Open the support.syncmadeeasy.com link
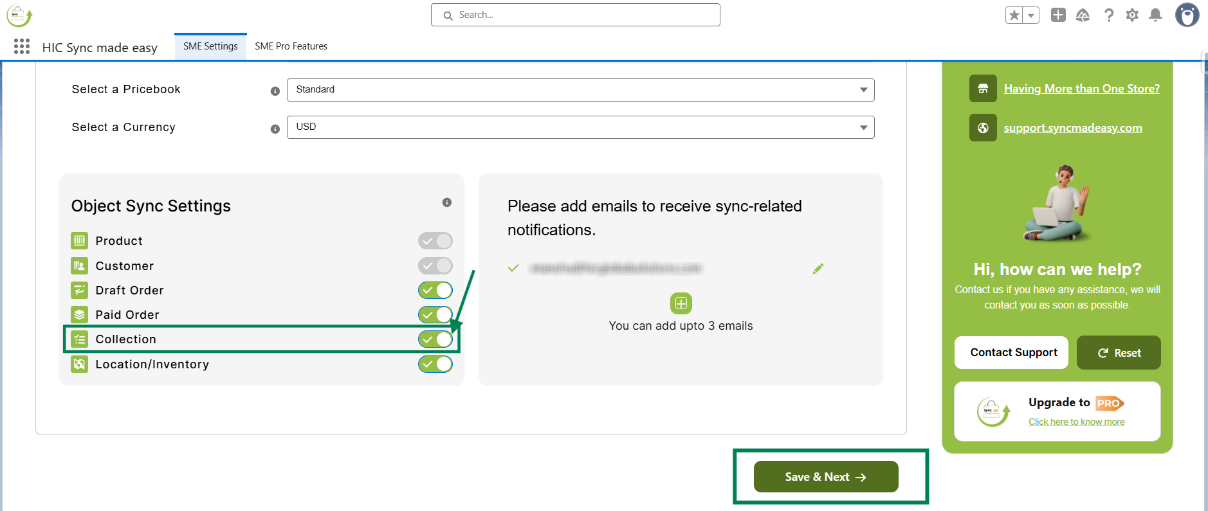1208x511 pixels. click(1072, 128)
